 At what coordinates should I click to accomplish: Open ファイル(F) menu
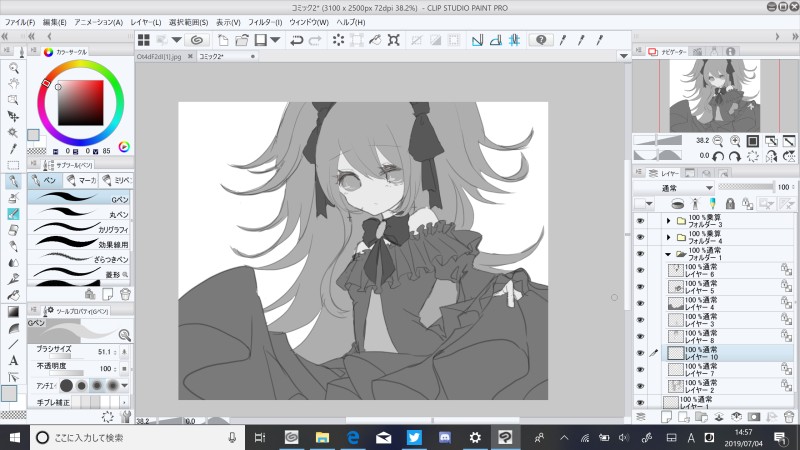pyautogui.click(x=19, y=22)
